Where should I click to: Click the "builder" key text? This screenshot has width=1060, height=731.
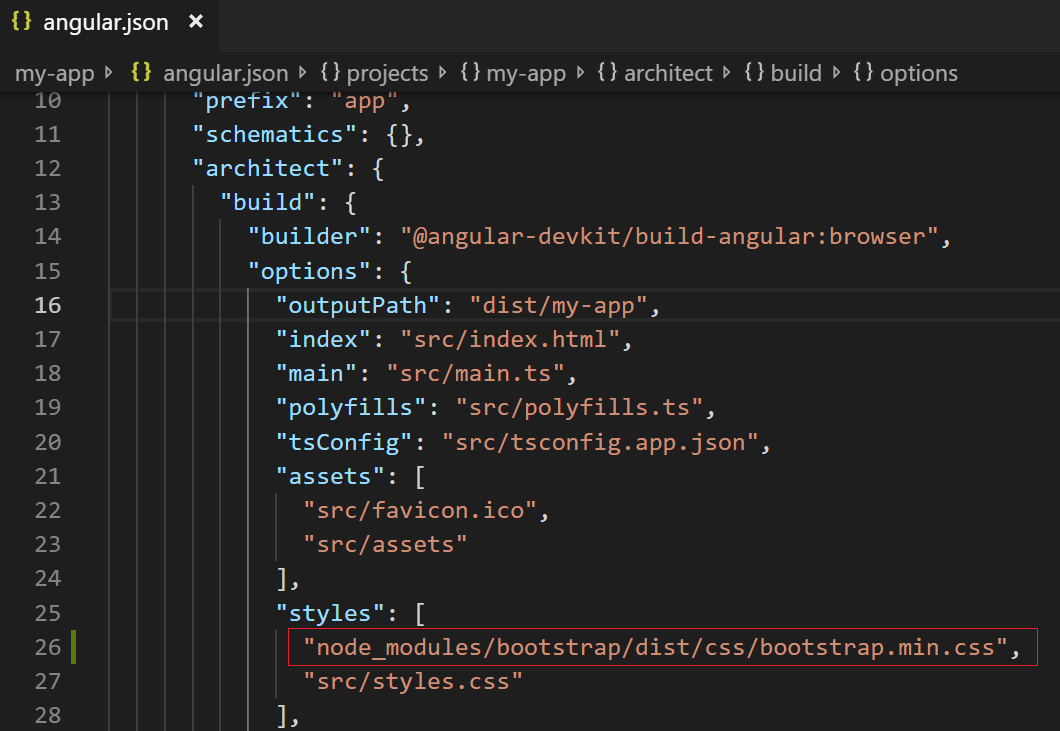coord(309,237)
